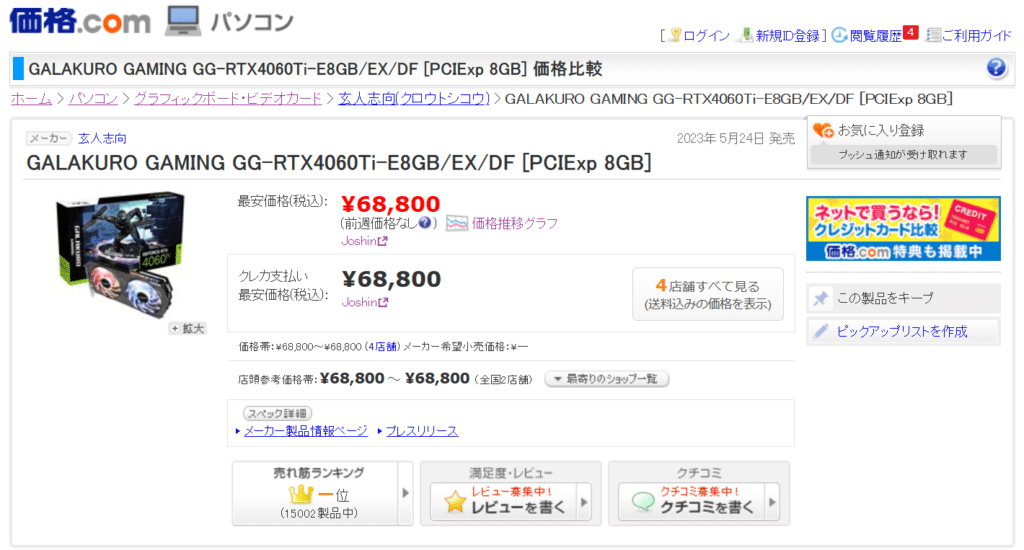Open 閲覧履歴 with red badge
The image size is (1024, 550).
(x=875, y=35)
